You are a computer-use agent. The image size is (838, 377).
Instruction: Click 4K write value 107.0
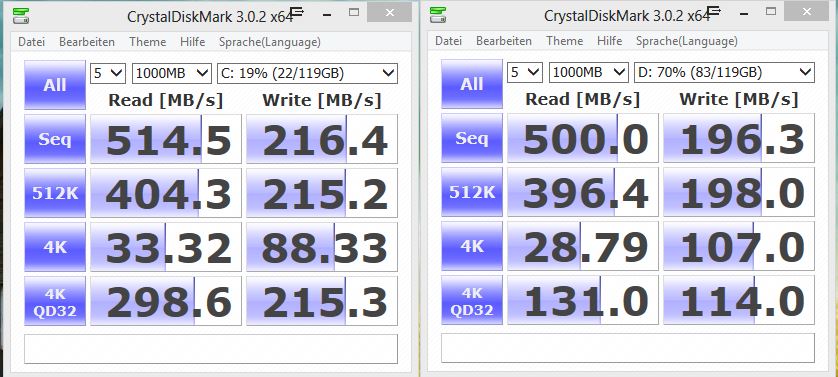pos(739,246)
